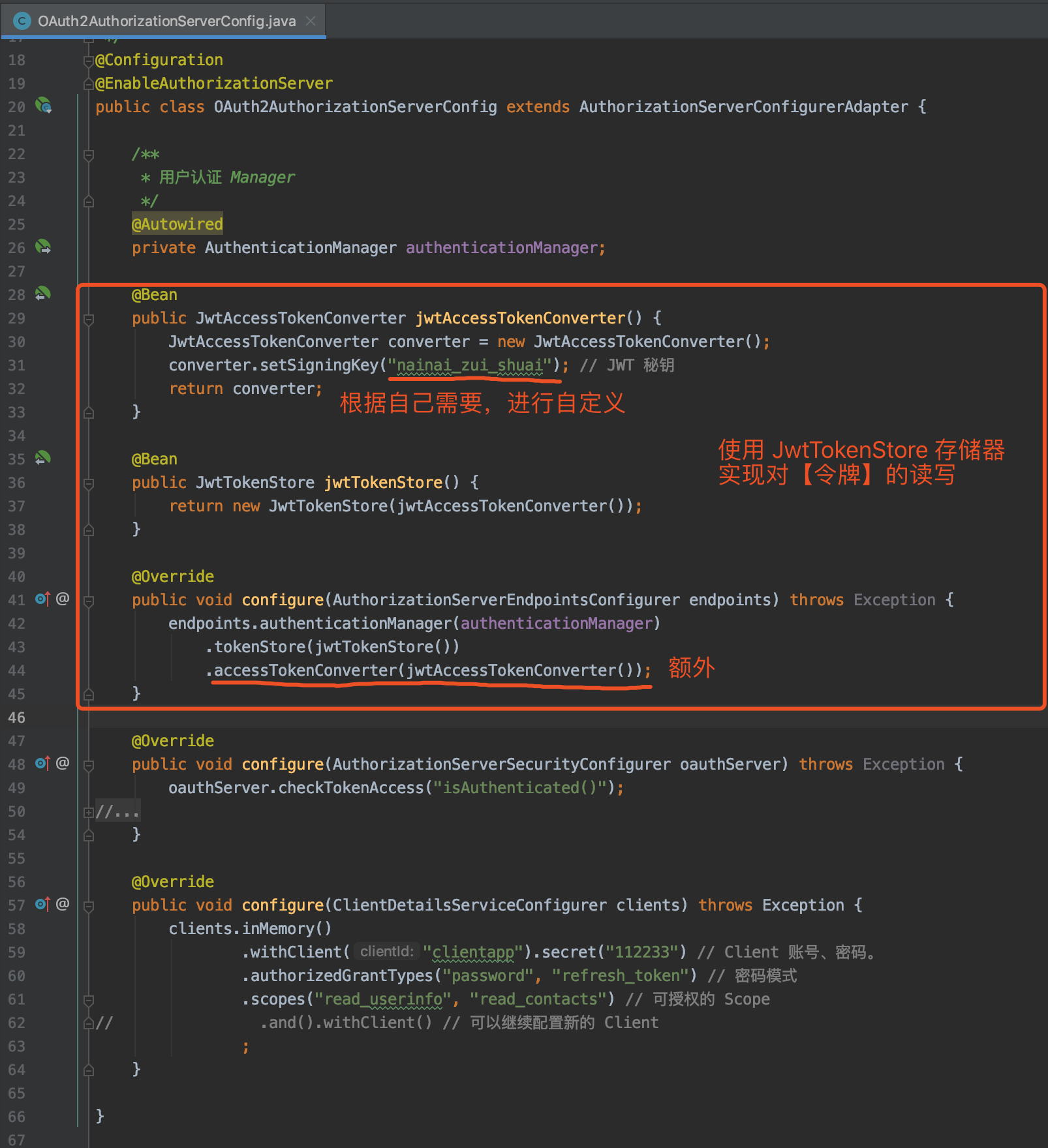Click the override gutter icon on line 48
This screenshot has height=1148, width=1048.
tap(42, 763)
